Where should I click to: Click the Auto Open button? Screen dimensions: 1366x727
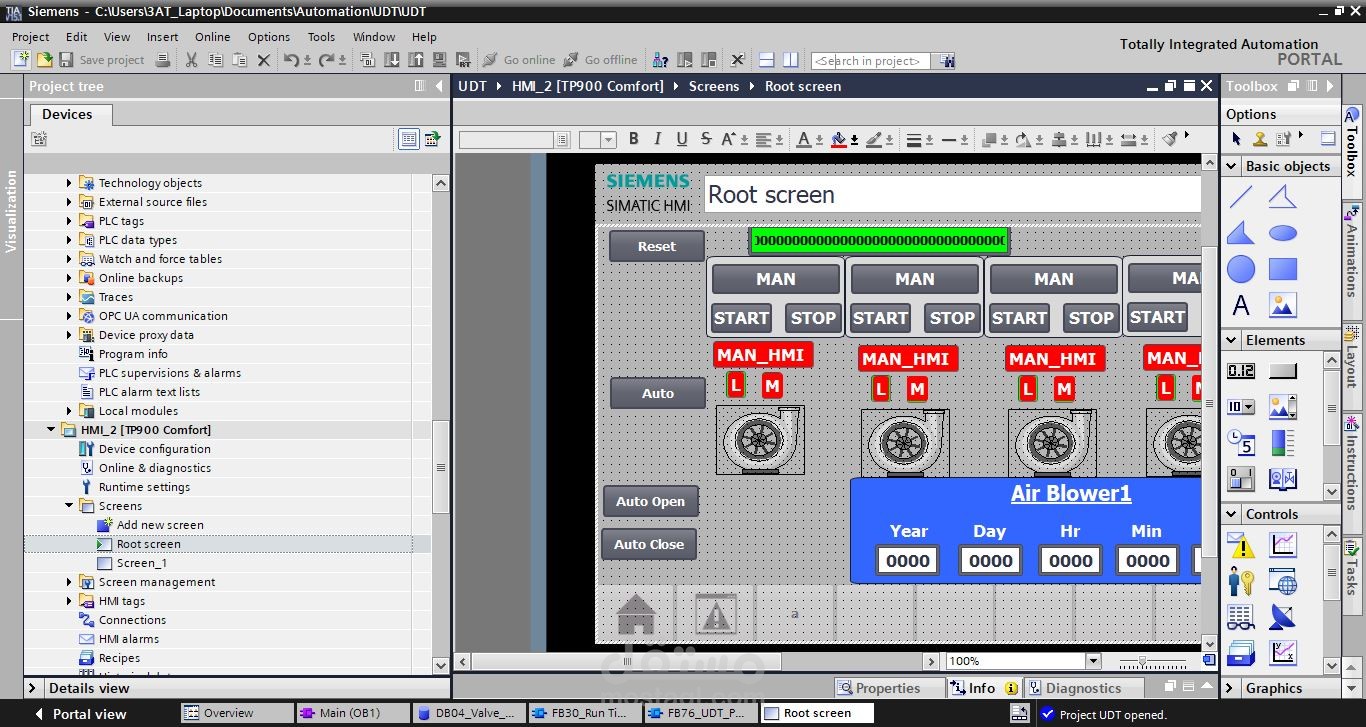651,501
